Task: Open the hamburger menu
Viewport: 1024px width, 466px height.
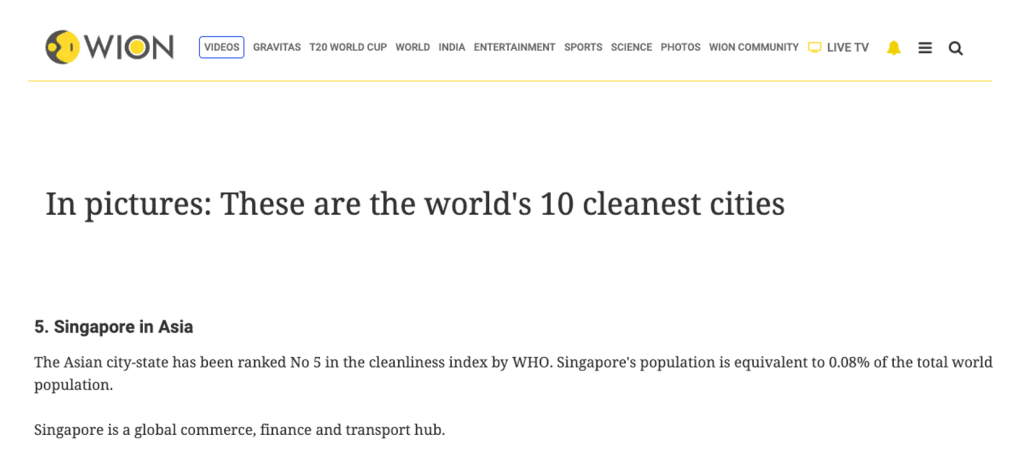Action: [925, 48]
